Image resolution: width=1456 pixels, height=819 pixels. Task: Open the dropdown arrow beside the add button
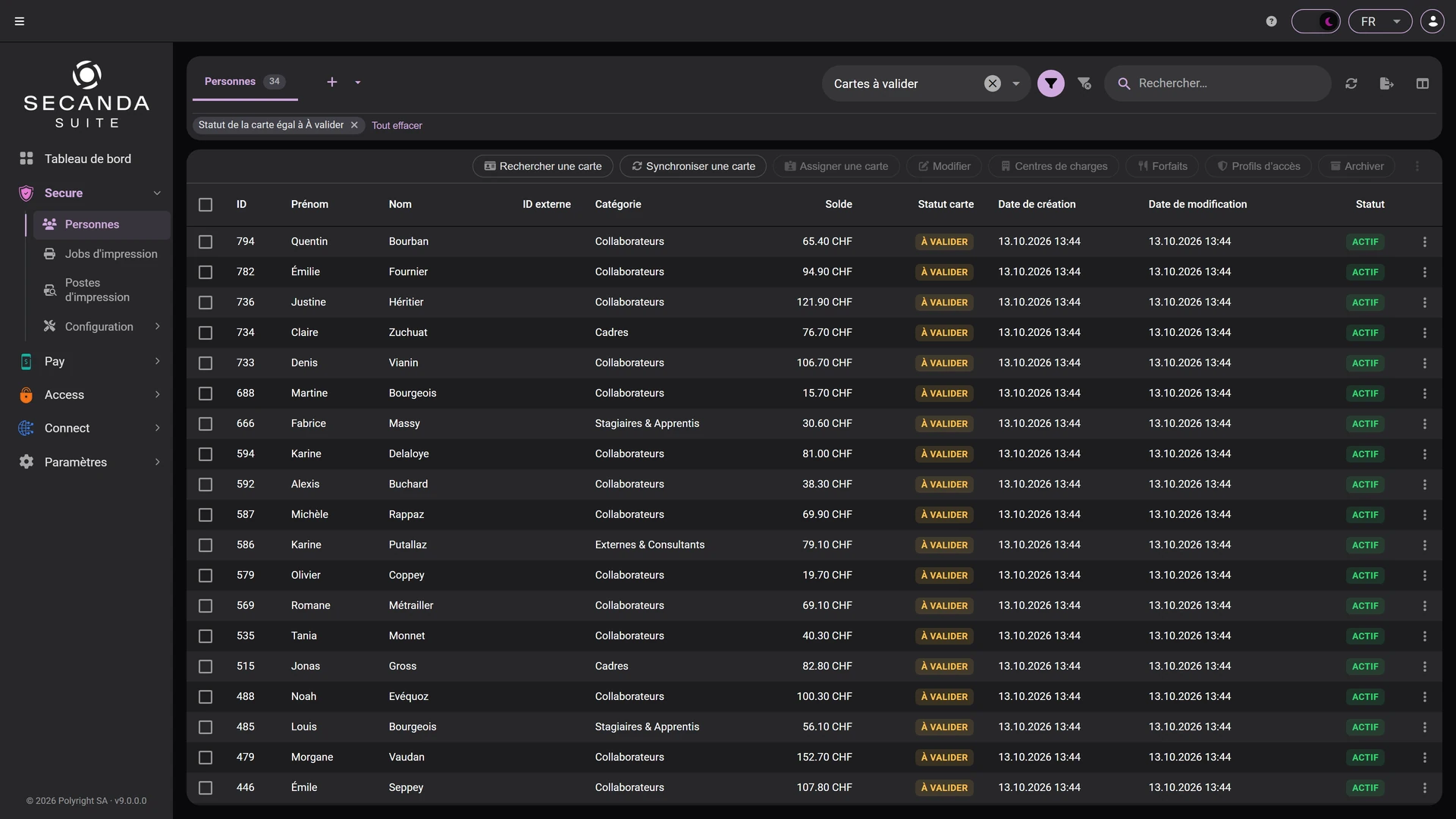(x=358, y=82)
